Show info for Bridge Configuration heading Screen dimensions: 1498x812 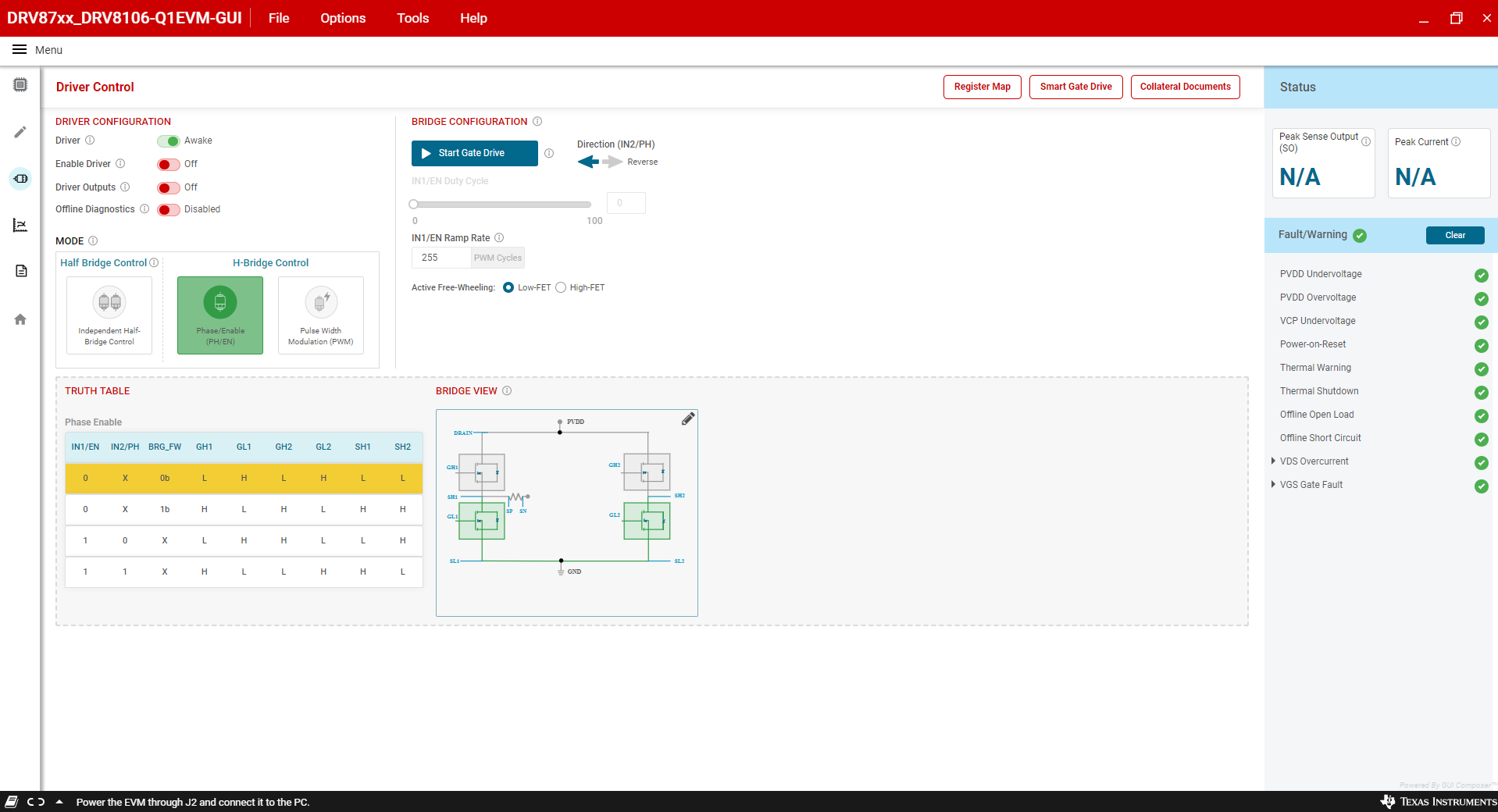pos(537,122)
